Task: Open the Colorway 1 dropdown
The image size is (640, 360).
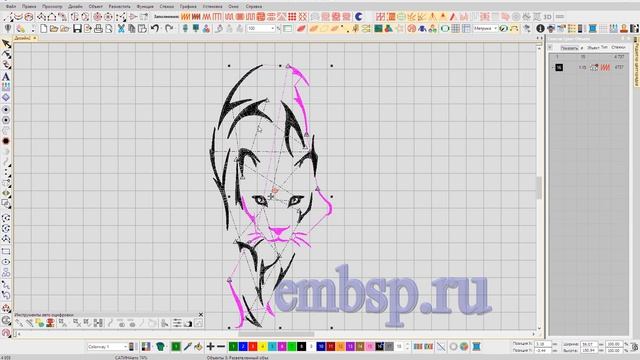Action: point(107,347)
